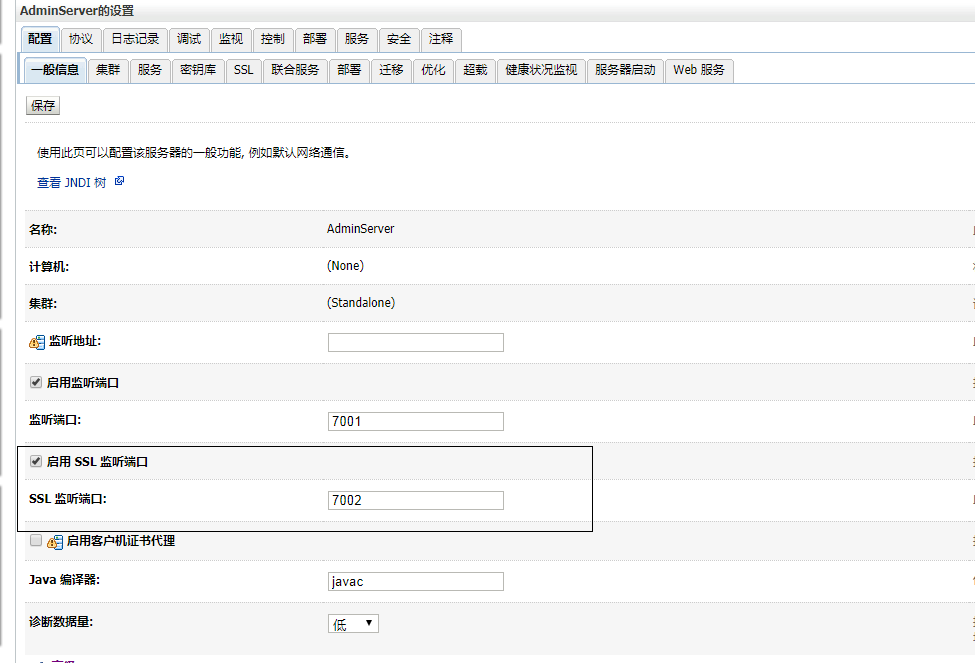Click the 保存 button
The image size is (975, 663).
point(43,106)
